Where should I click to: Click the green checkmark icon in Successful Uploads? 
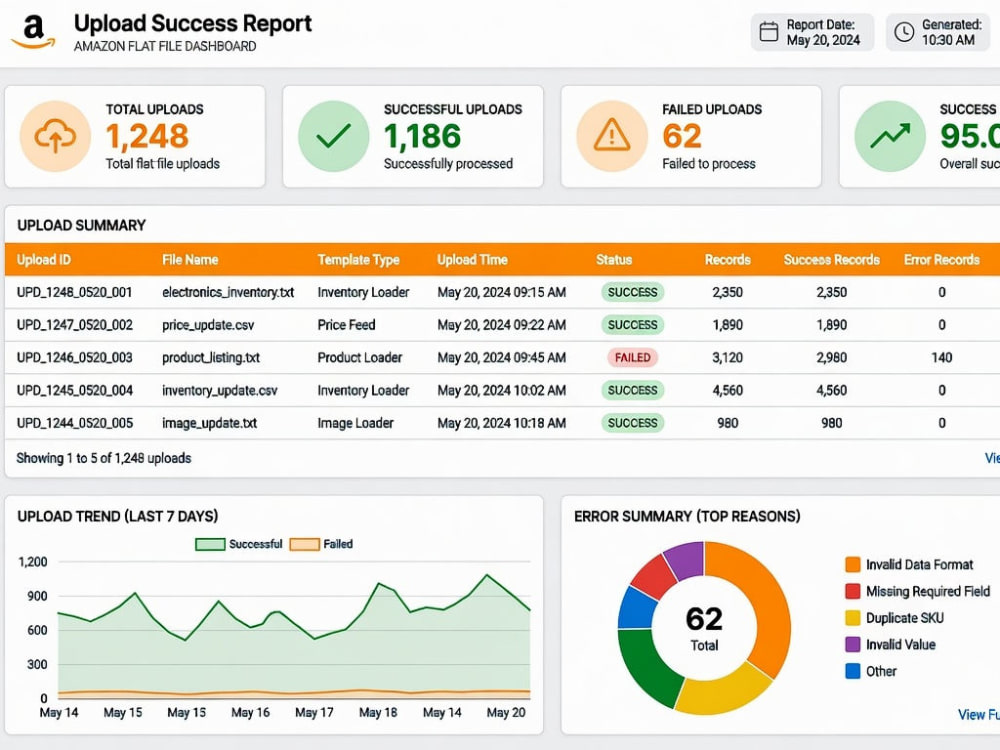(x=334, y=136)
